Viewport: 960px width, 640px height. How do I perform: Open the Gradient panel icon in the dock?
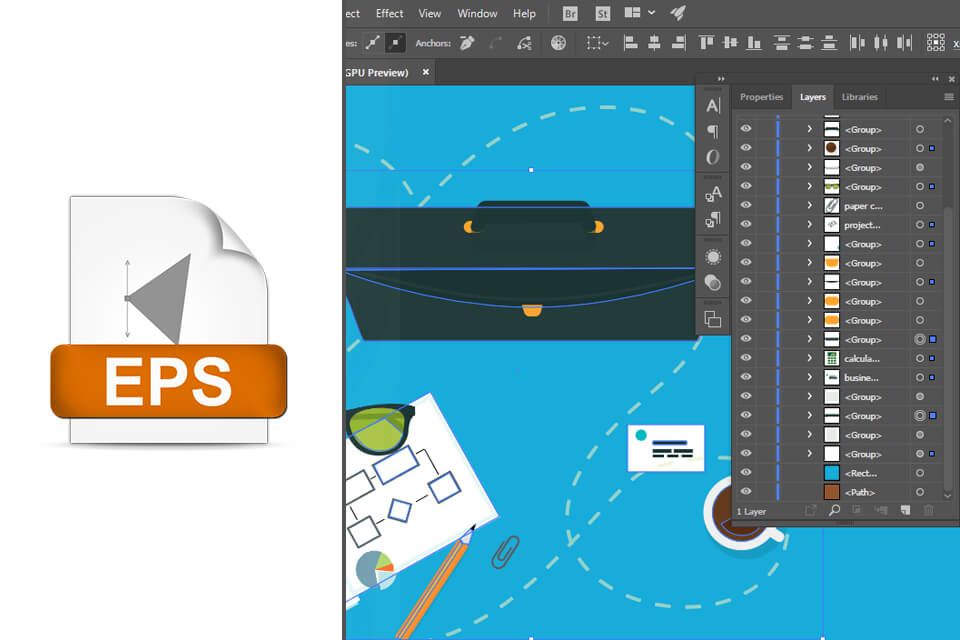(x=713, y=256)
